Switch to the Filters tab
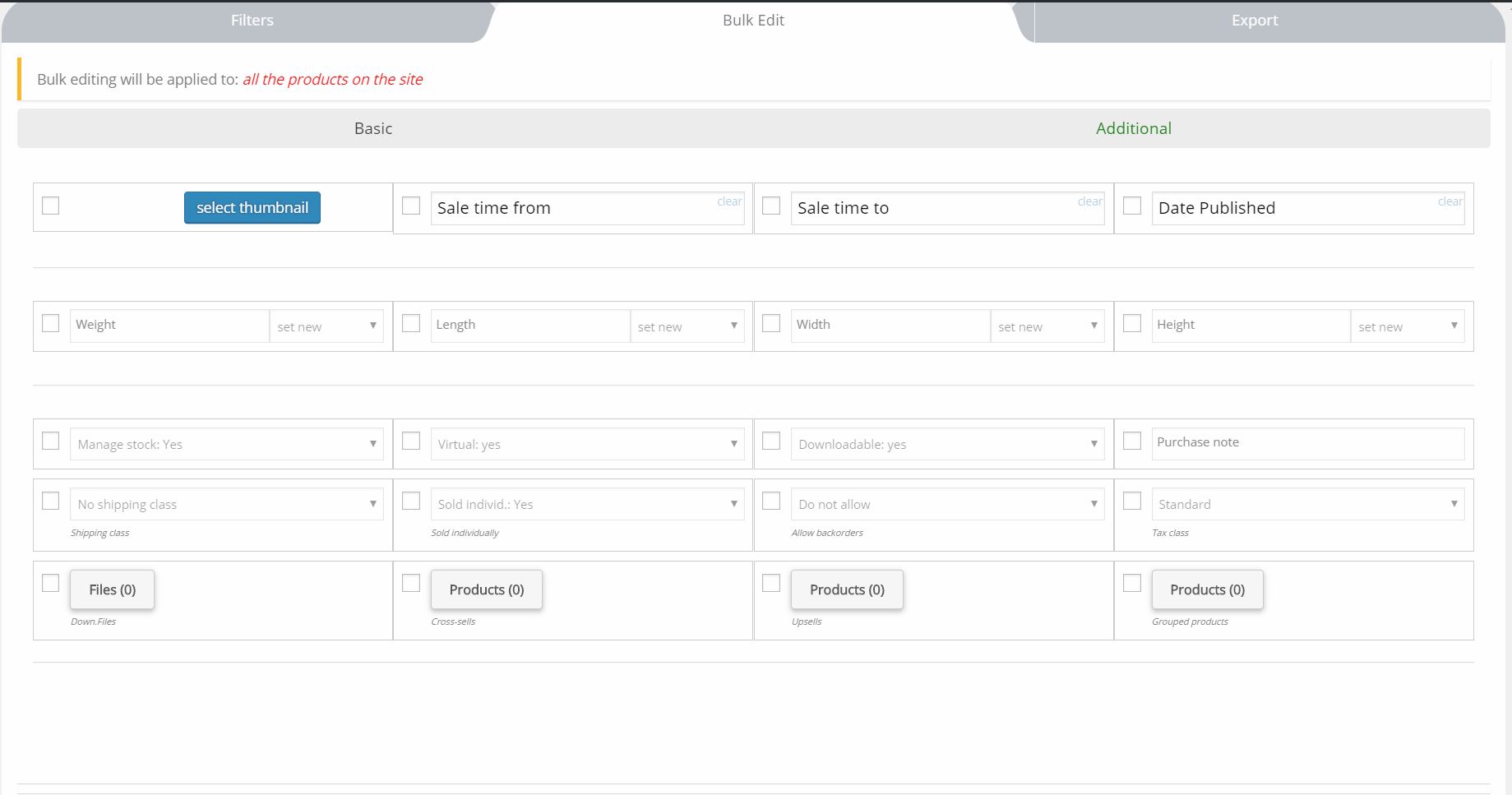Screen dimensions: 1512x795 [x=252, y=21]
